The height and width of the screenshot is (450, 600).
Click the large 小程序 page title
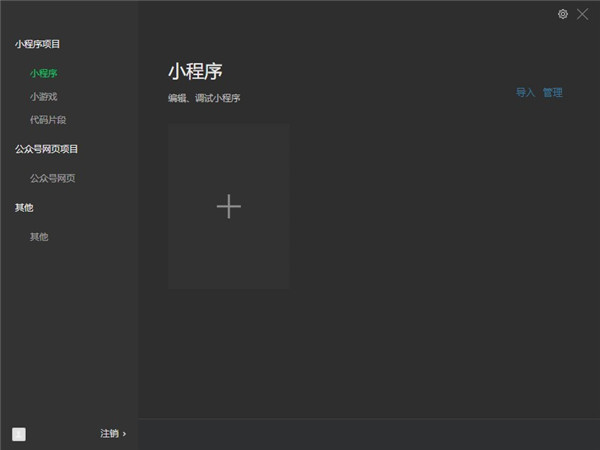pos(195,71)
